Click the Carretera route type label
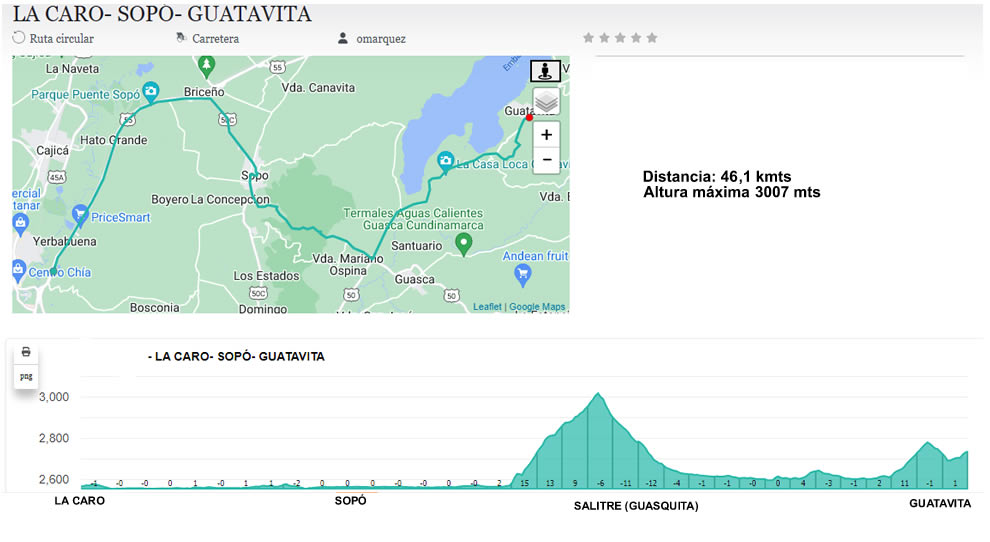 pyautogui.click(x=215, y=39)
